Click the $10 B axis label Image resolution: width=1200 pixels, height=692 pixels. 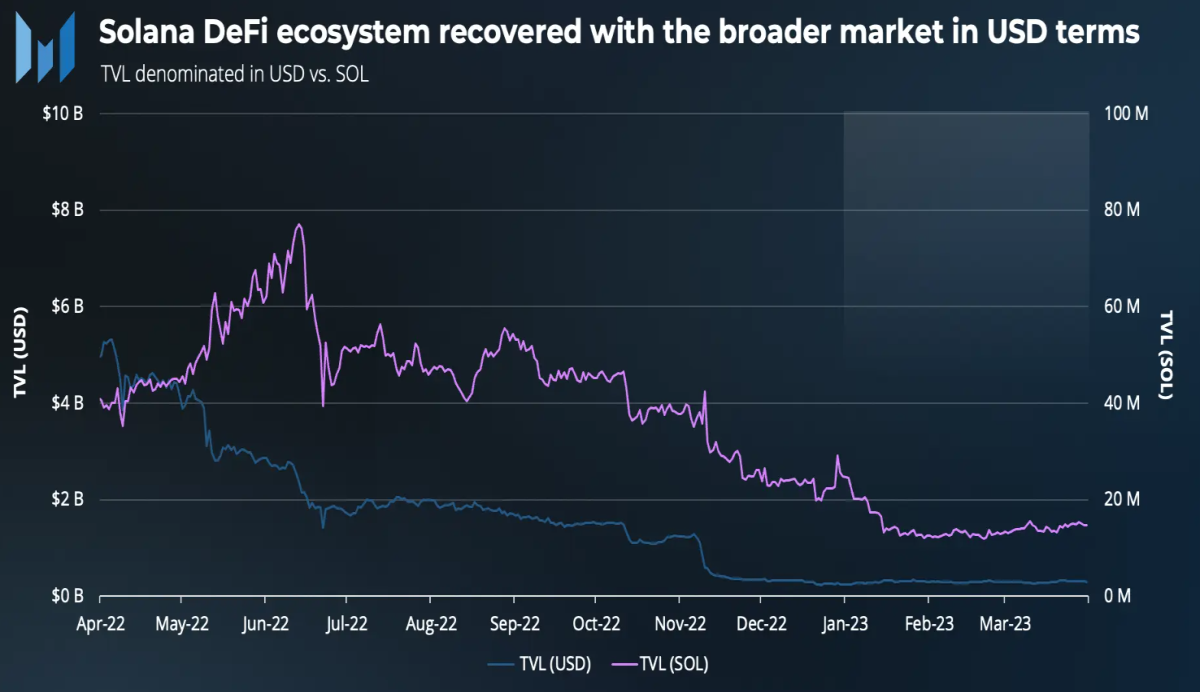(x=62, y=113)
